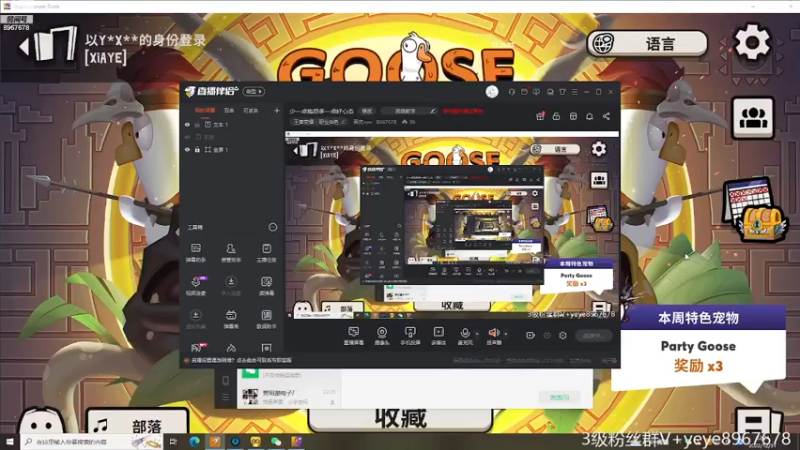The height and width of the screenshot is (450, 800).
Task: Click the padlock icon beside the gift box
Action: [556, 116]
